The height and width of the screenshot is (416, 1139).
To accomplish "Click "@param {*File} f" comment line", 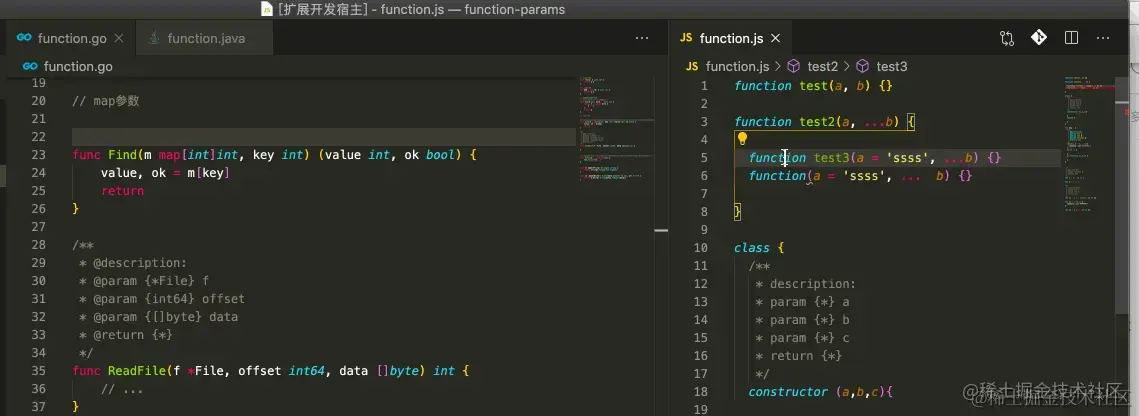I will (144, 281).
